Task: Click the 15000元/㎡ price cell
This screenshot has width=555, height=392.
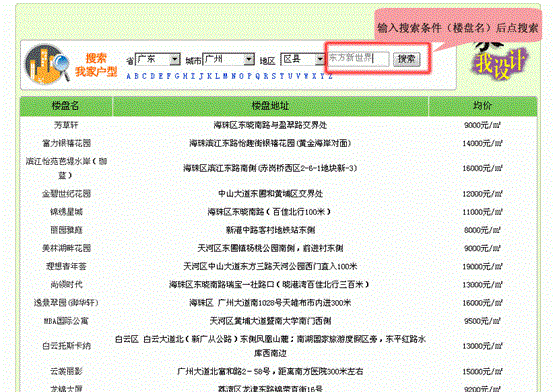Action: [x=482, y=371]
